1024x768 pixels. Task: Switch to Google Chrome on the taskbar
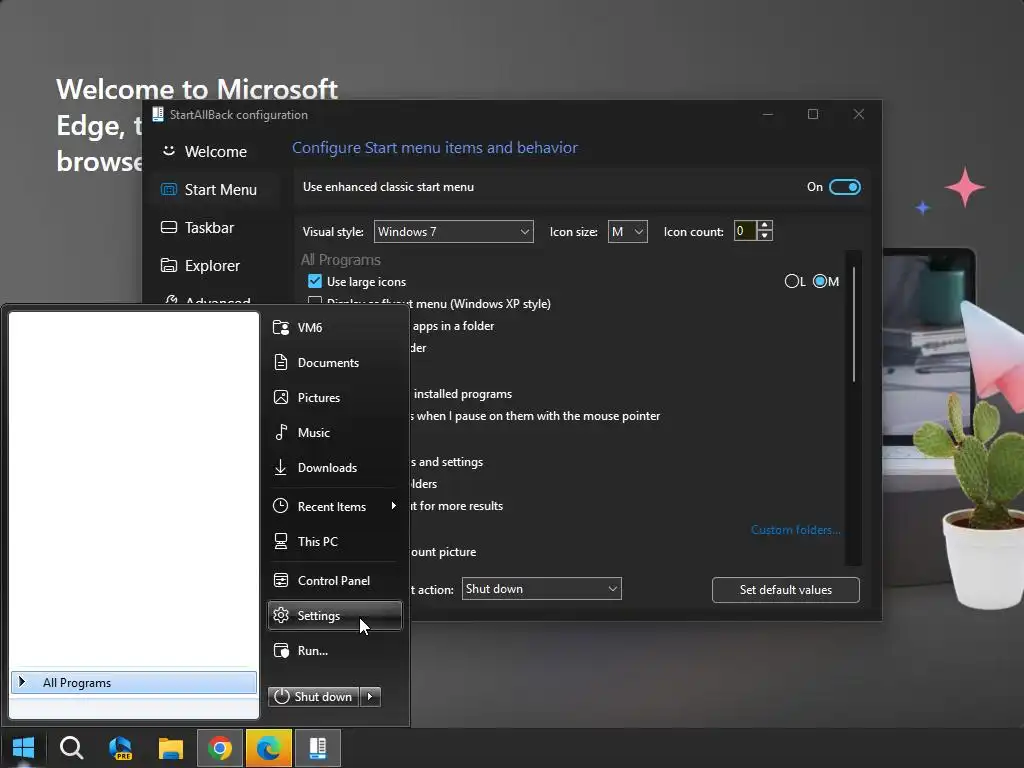pyautogui.click(x=219, y=748)
